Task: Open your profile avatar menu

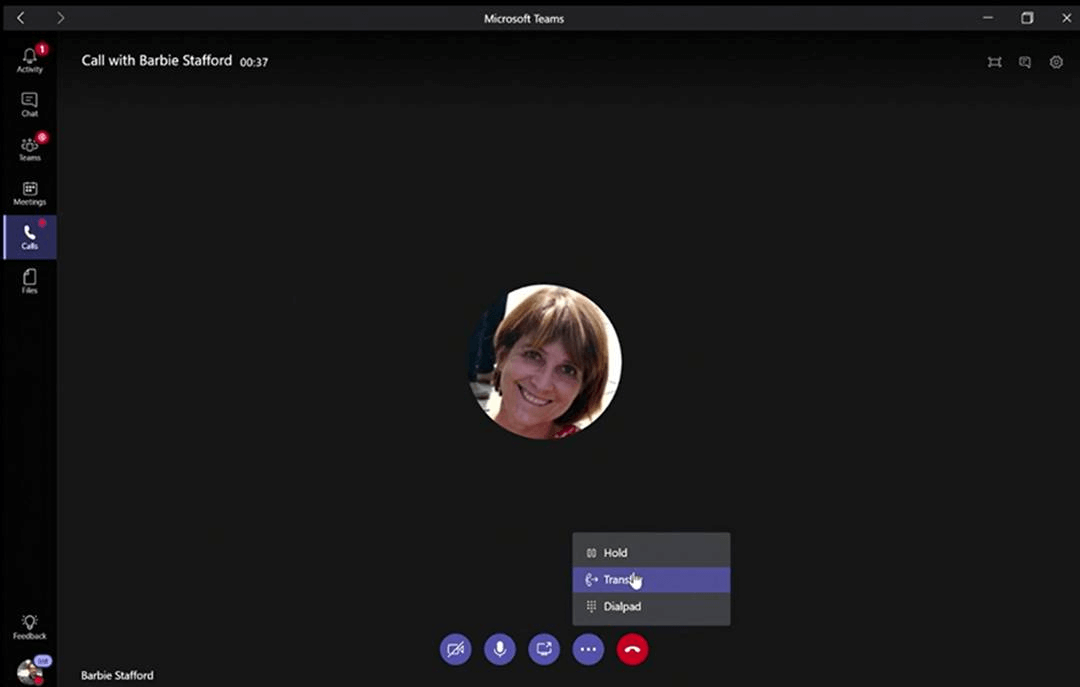Action: click(30, 671)
